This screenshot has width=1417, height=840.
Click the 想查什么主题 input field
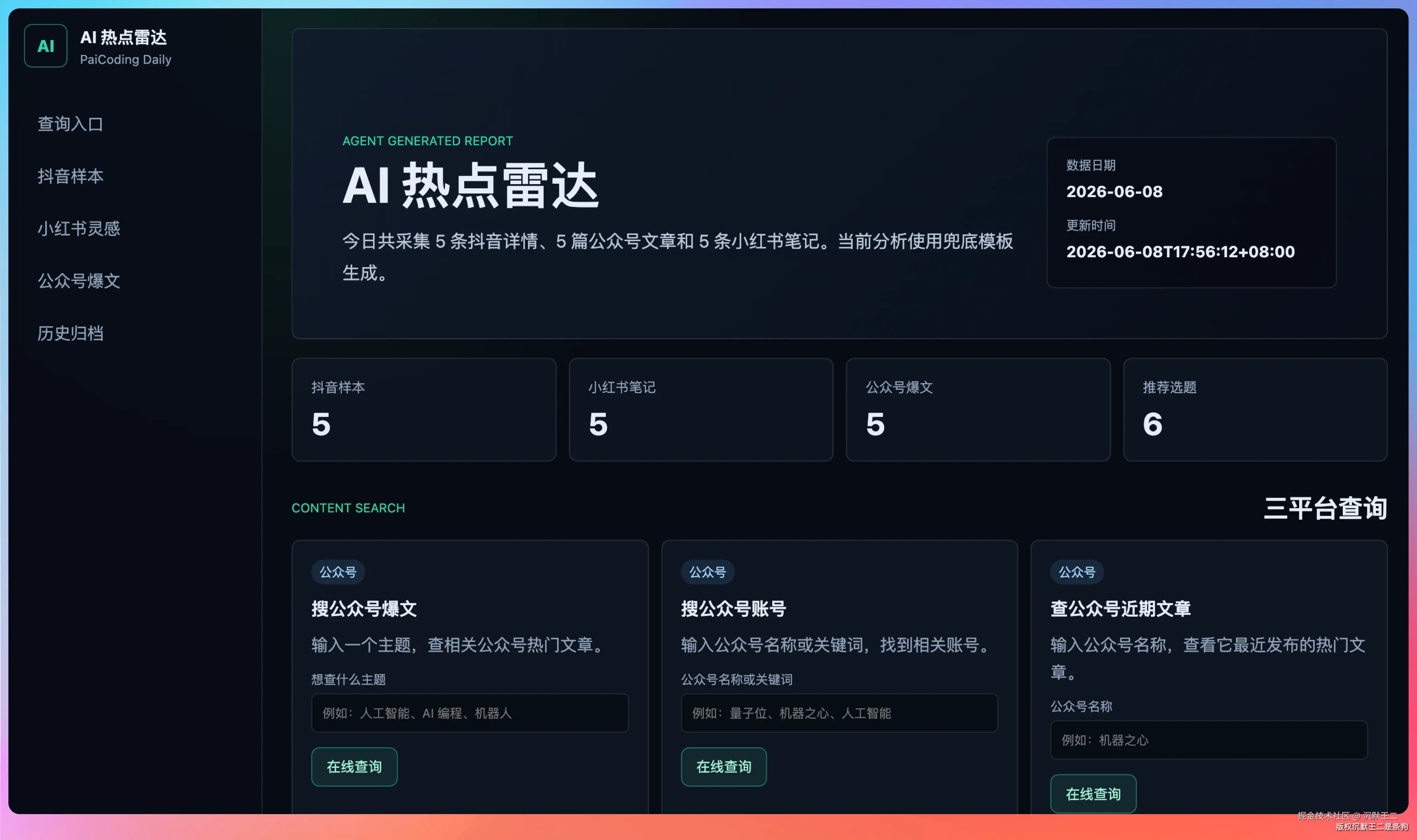click(x=470, y=713)
